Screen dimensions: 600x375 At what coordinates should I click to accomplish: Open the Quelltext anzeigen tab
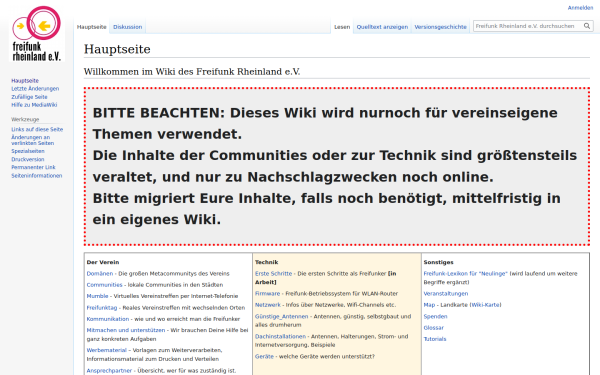coord(382,27)
